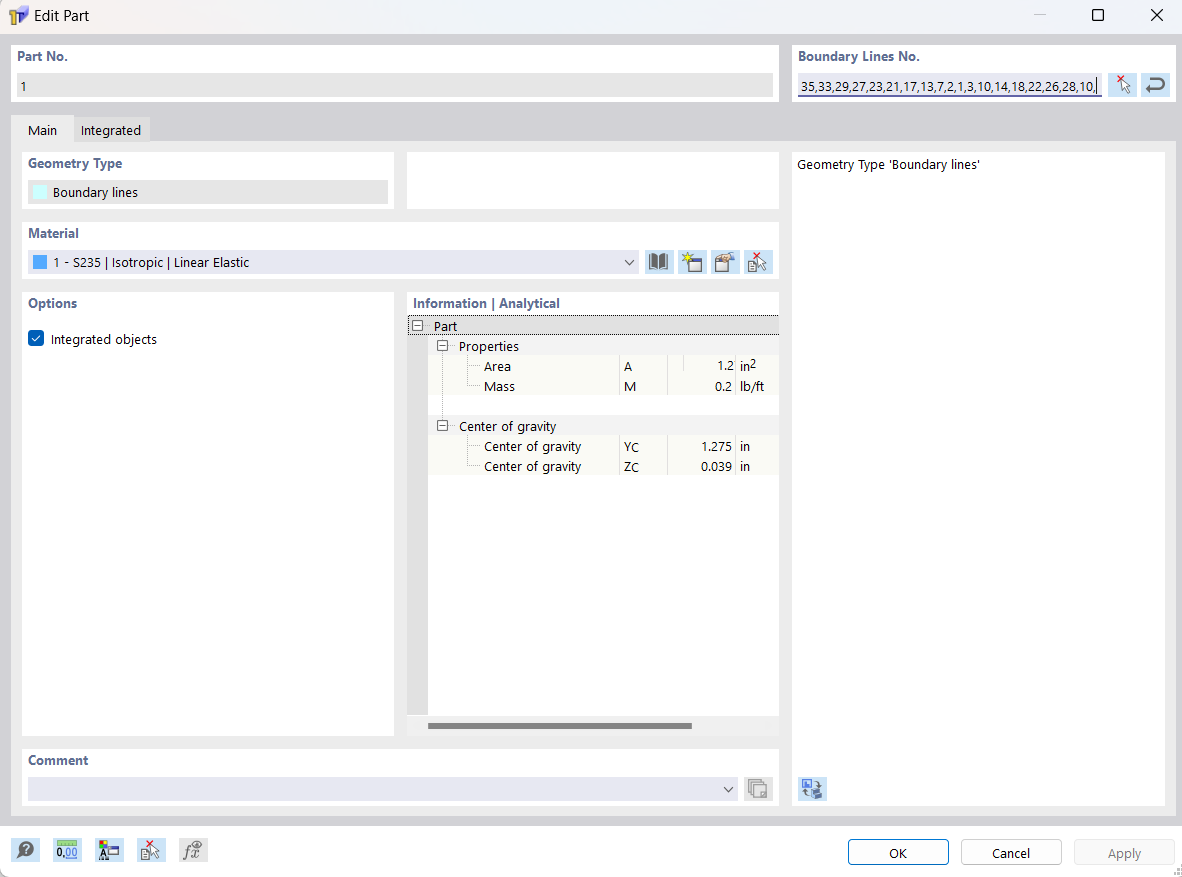Open unit and decimal places settings
The height and width of the screenshot is (877, 1182).
click(x=66, y=850)
